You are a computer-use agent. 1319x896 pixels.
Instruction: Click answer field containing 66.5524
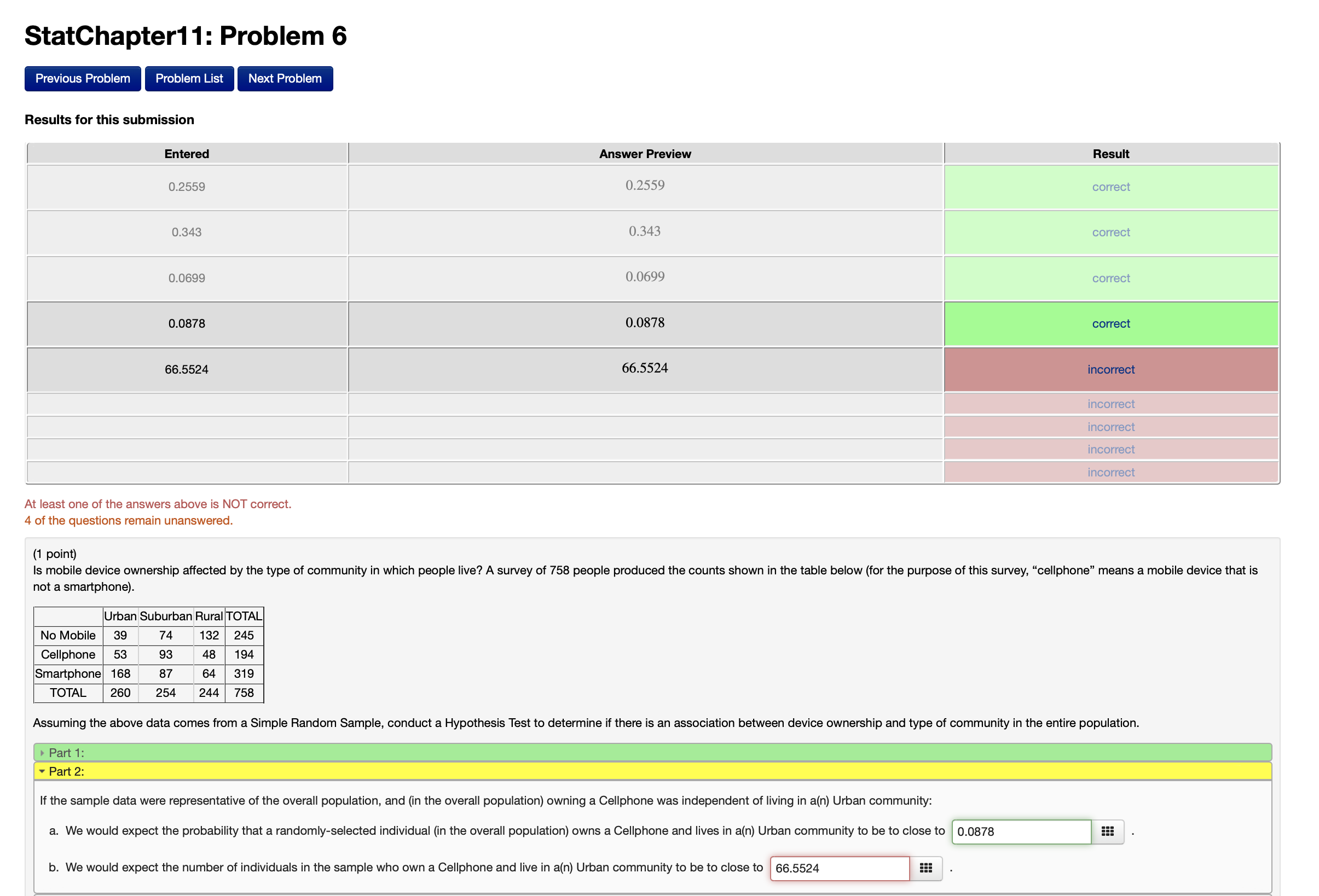pos(839,868)
